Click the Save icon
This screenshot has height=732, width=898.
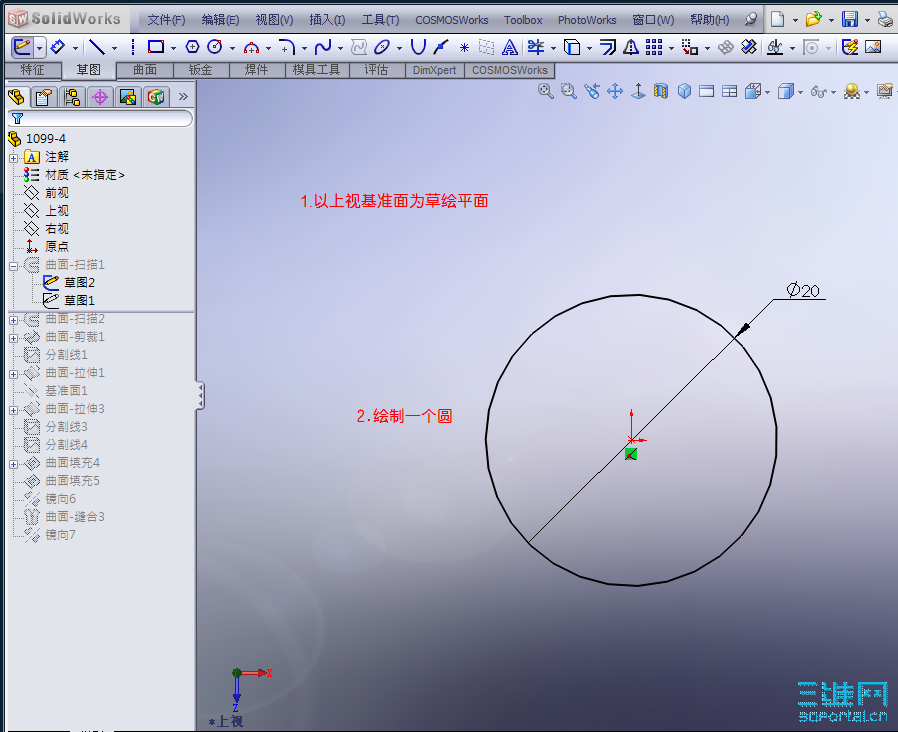[x=850, y=19]
